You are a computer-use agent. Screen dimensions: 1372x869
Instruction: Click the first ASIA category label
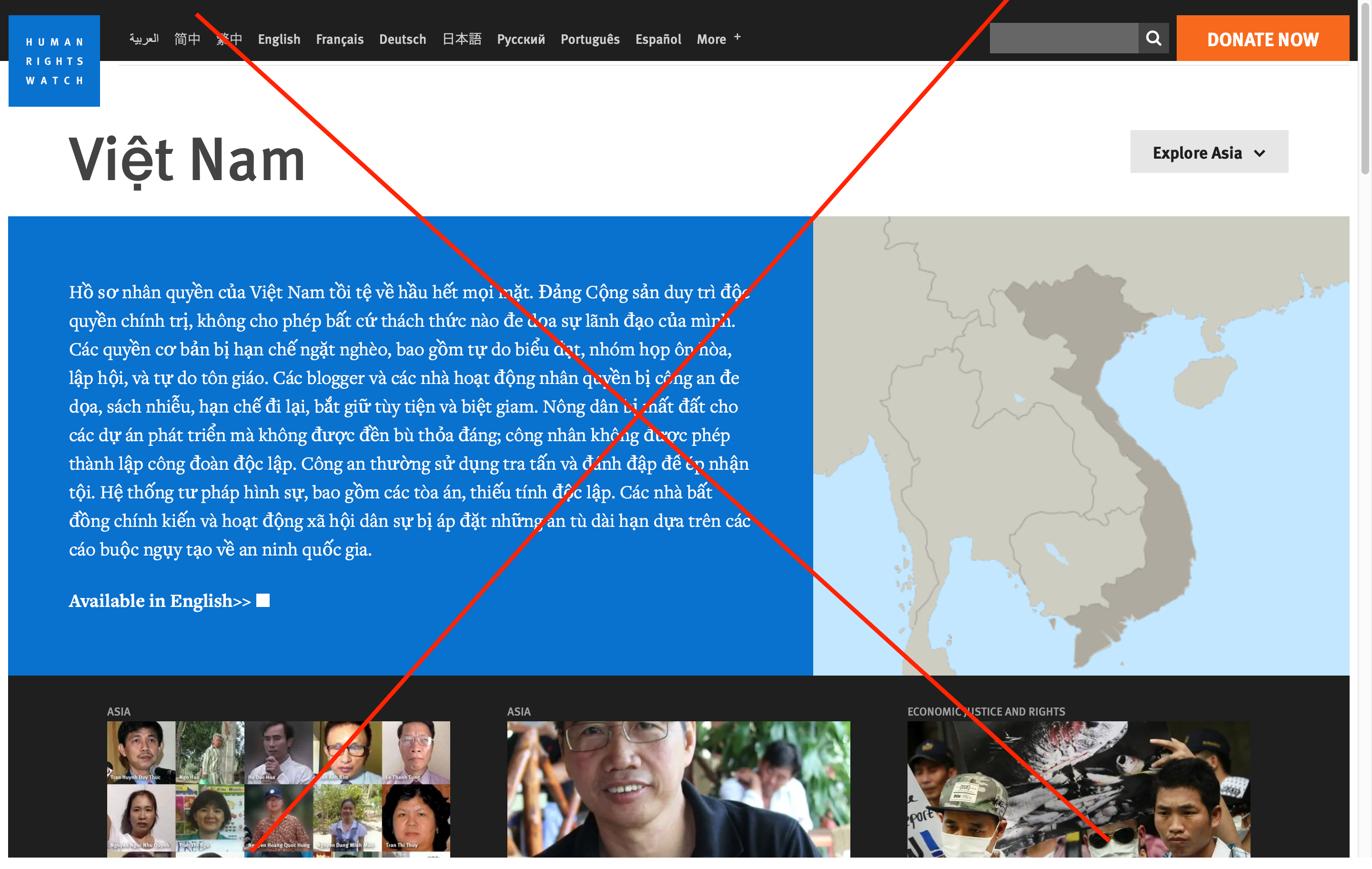click(x=119, y=711)
